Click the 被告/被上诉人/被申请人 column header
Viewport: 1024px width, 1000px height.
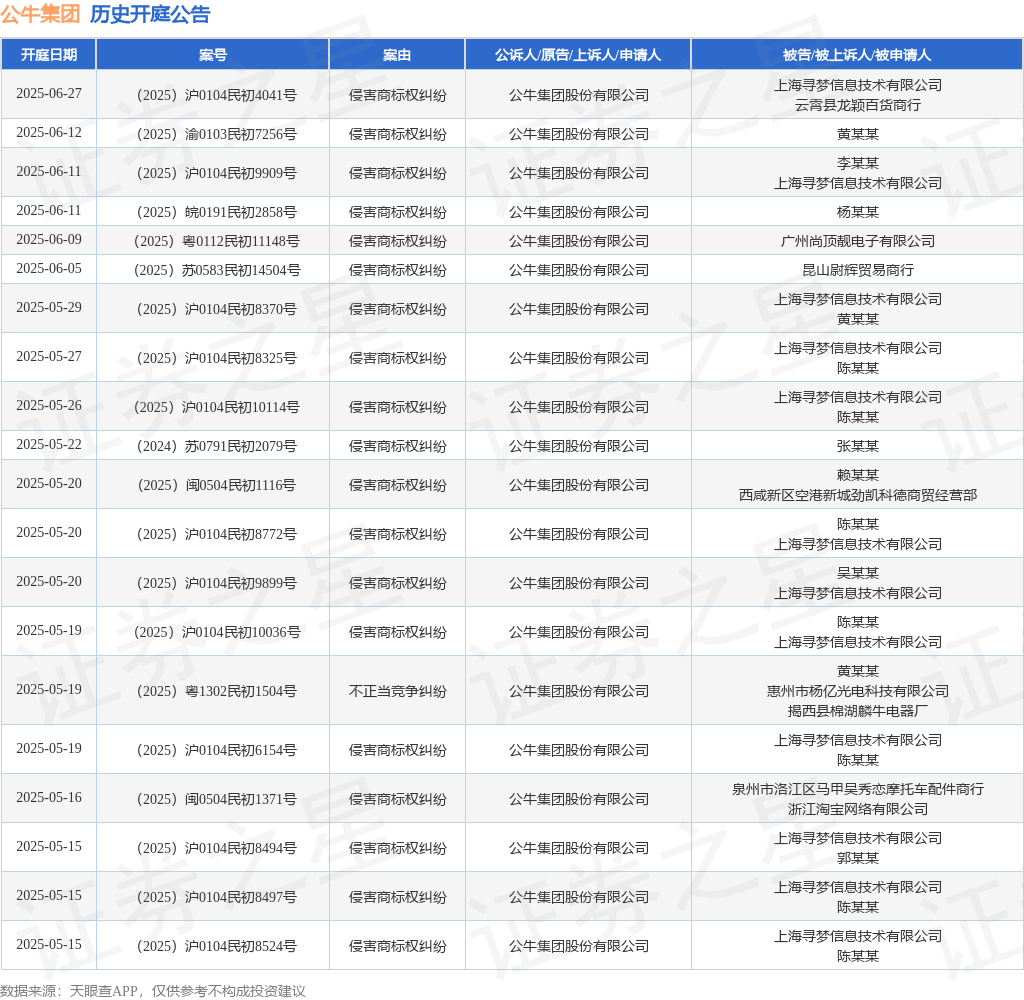(x=857, y=55)
